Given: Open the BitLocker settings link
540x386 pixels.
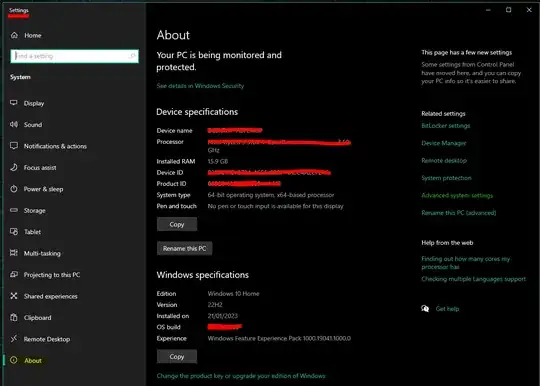Looking at the screenshot, I should click(446, 126).
